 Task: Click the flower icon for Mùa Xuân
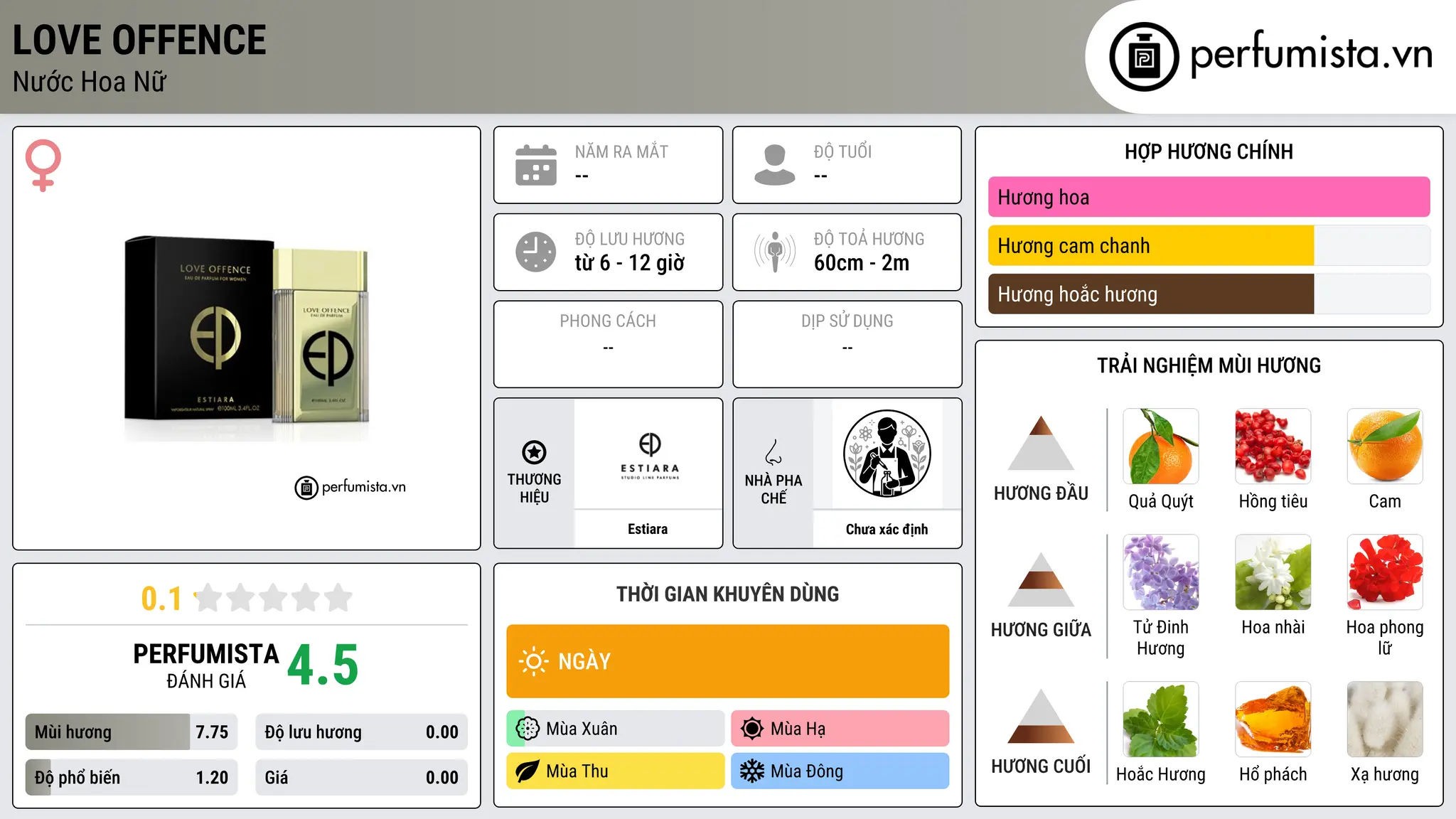[x=528, y=729]
